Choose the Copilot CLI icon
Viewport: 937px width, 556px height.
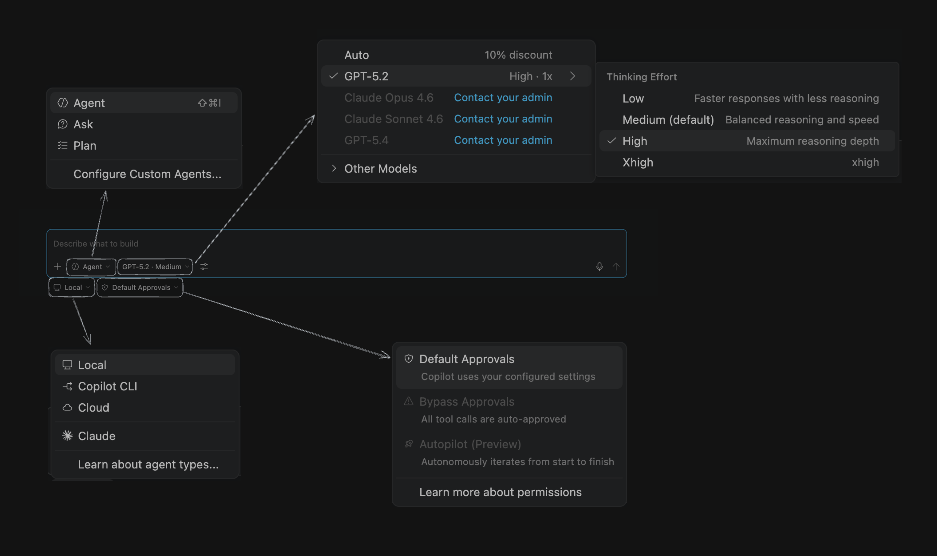point(68,386)
